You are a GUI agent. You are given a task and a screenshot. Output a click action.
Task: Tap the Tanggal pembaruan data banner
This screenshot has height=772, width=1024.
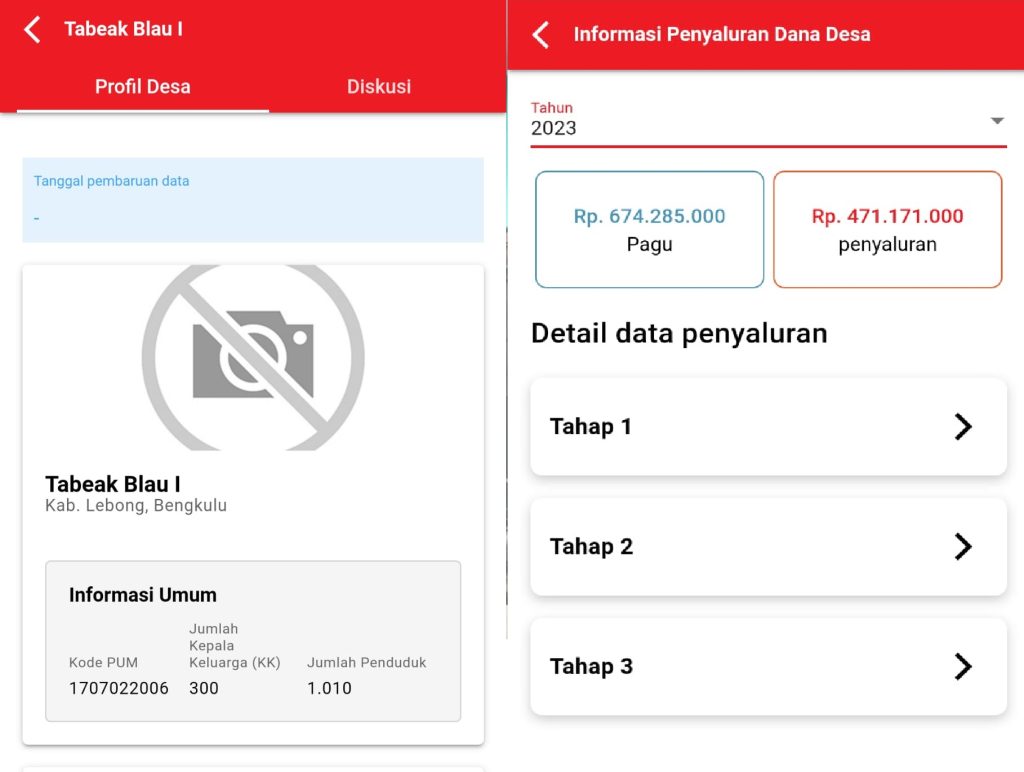(x=253, y=199)
